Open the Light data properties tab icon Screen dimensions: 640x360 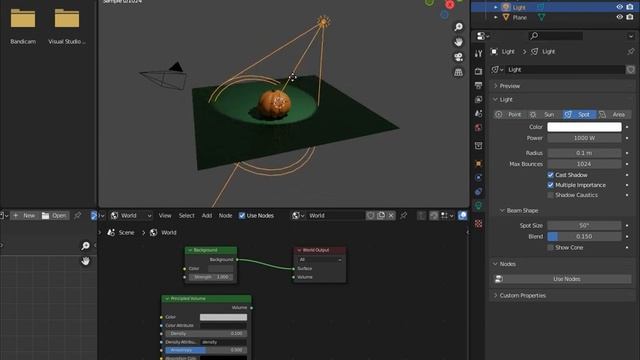tap(478, 206)
